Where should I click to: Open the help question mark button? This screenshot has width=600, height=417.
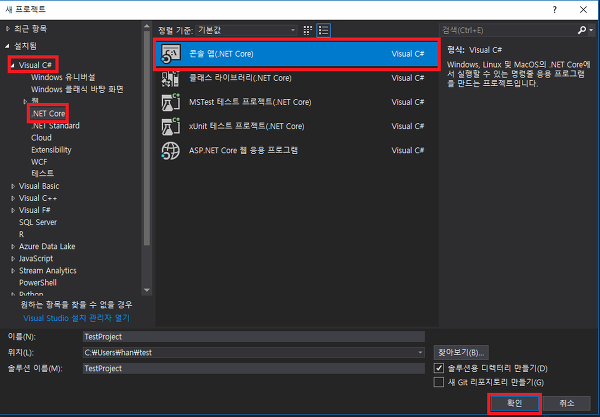554,10
